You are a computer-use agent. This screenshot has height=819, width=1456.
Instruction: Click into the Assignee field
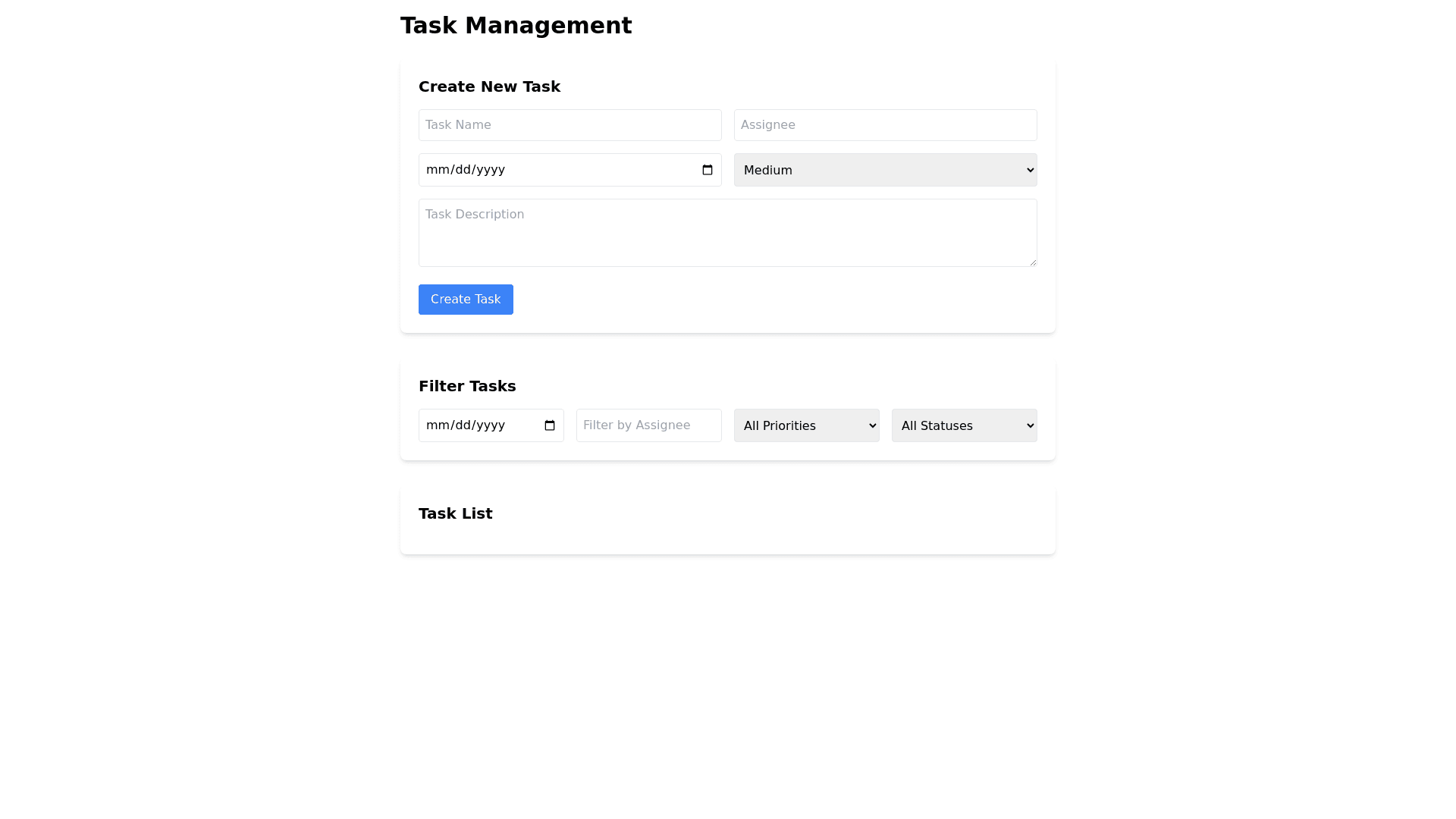coord(885,125)
